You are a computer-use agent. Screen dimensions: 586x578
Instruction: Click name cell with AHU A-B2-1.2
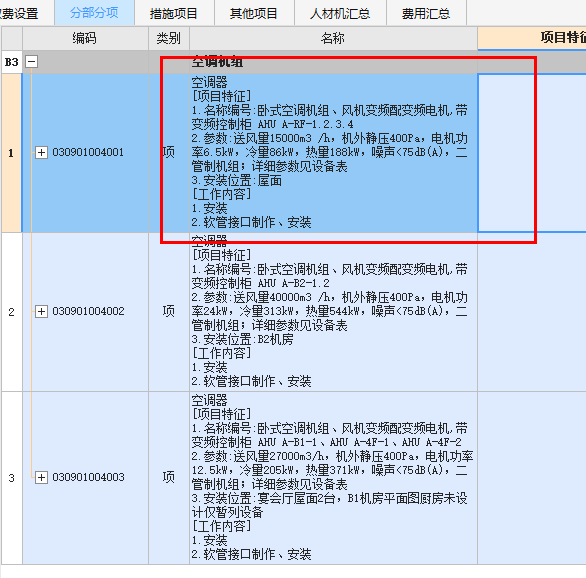333,312
